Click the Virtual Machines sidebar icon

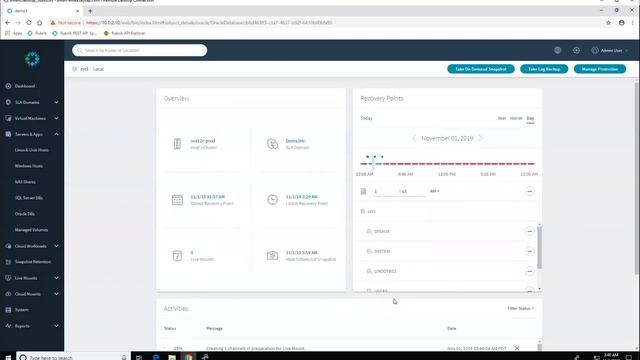point(8,118)
